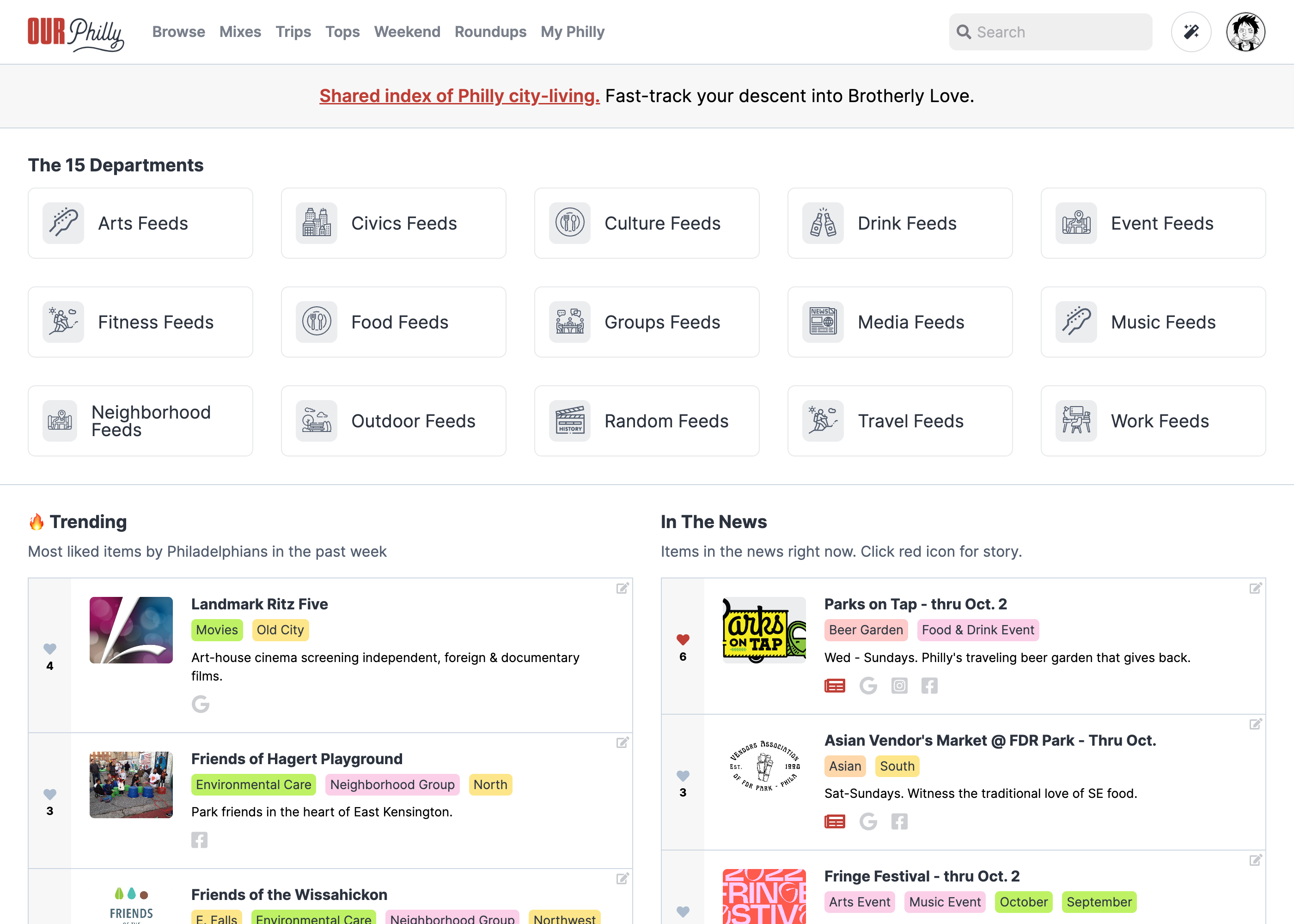
Task: Click the Outdoor Feeds park icon
Action: pyautogui.click(x=317, y=421)
